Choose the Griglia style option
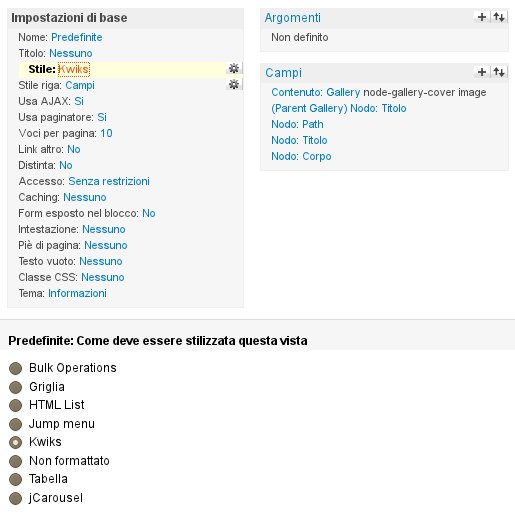 15,387
